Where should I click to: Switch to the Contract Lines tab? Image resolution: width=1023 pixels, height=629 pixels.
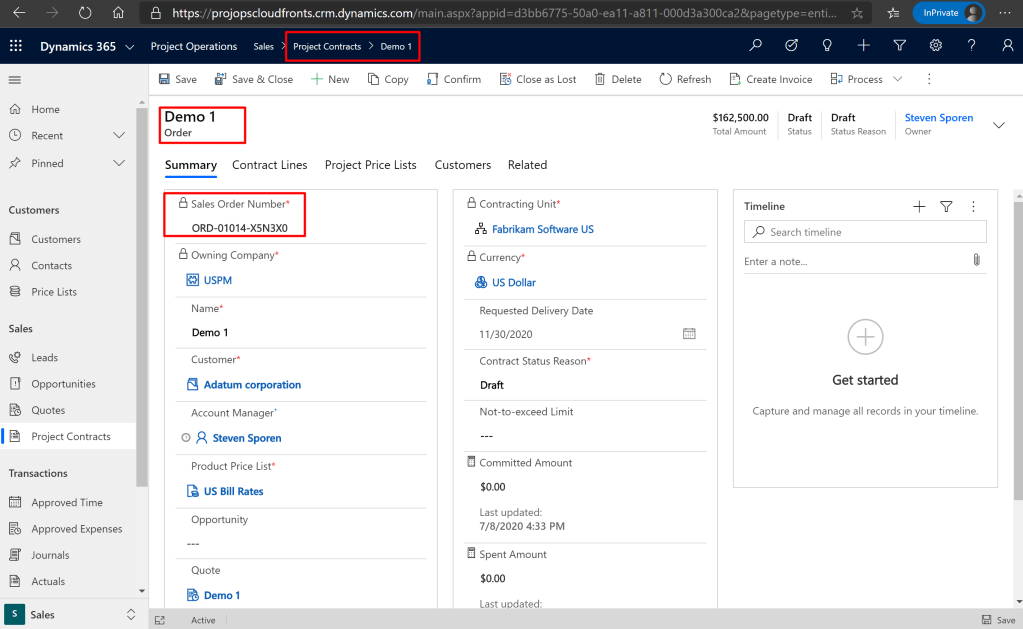click(x=270, y=165)
